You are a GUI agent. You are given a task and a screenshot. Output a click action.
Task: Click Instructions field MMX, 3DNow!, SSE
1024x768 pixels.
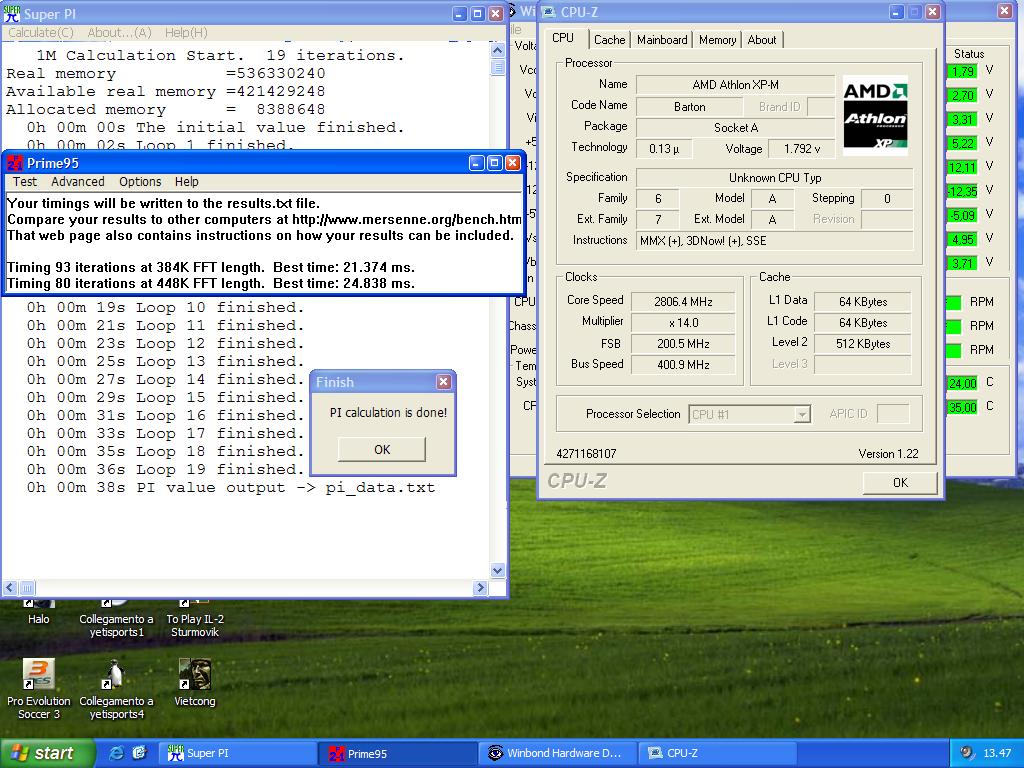[775, 241]
